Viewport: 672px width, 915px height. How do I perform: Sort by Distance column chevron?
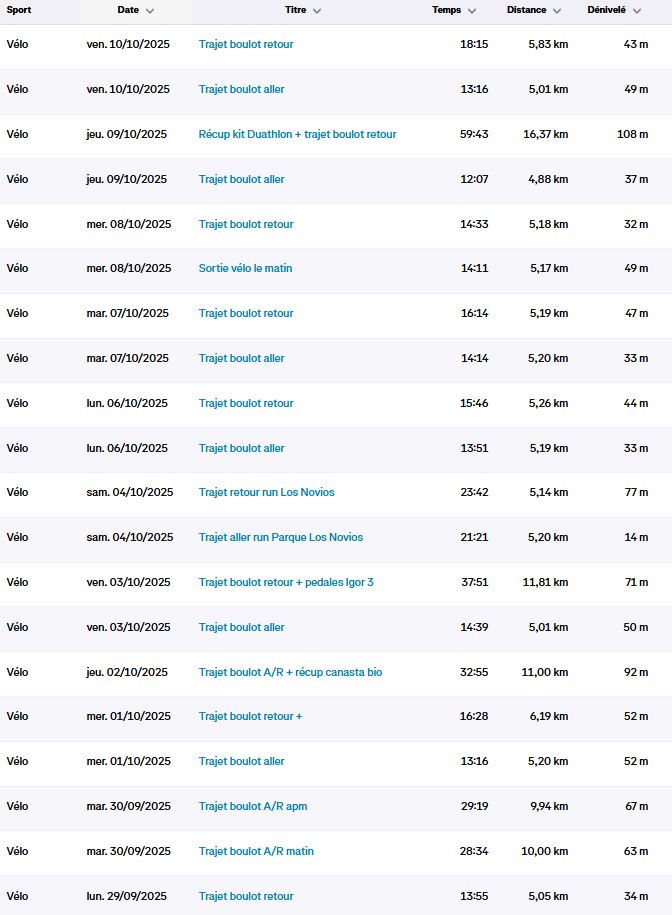557,11
